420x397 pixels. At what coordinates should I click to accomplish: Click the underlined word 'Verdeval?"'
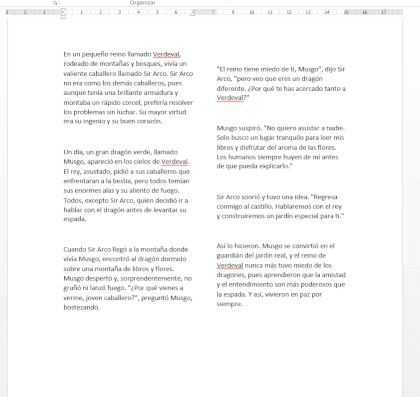click(233, 98)
